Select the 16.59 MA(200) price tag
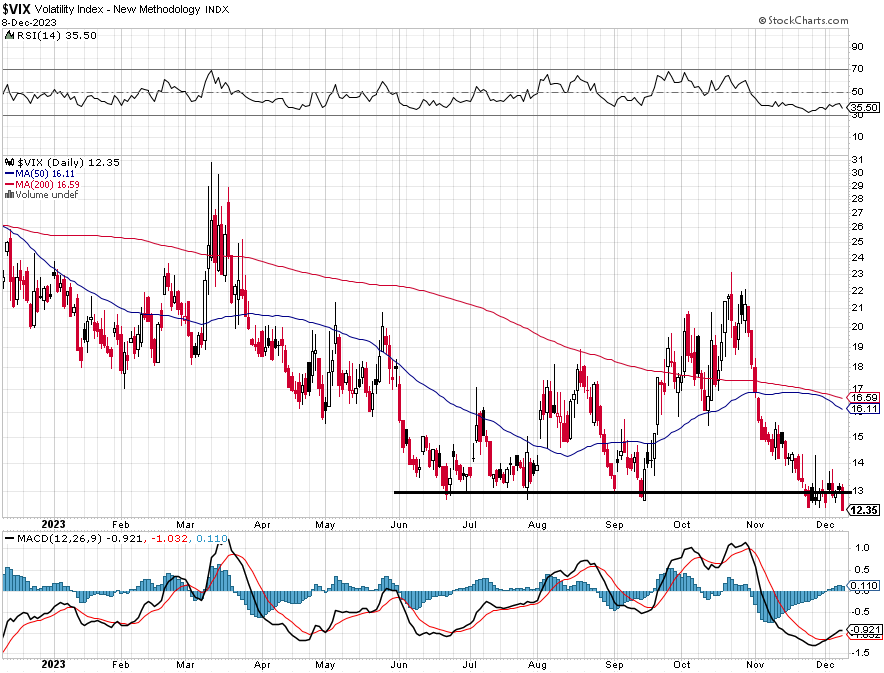The width and height of the screenshot is (884, 673). point(864,397)
